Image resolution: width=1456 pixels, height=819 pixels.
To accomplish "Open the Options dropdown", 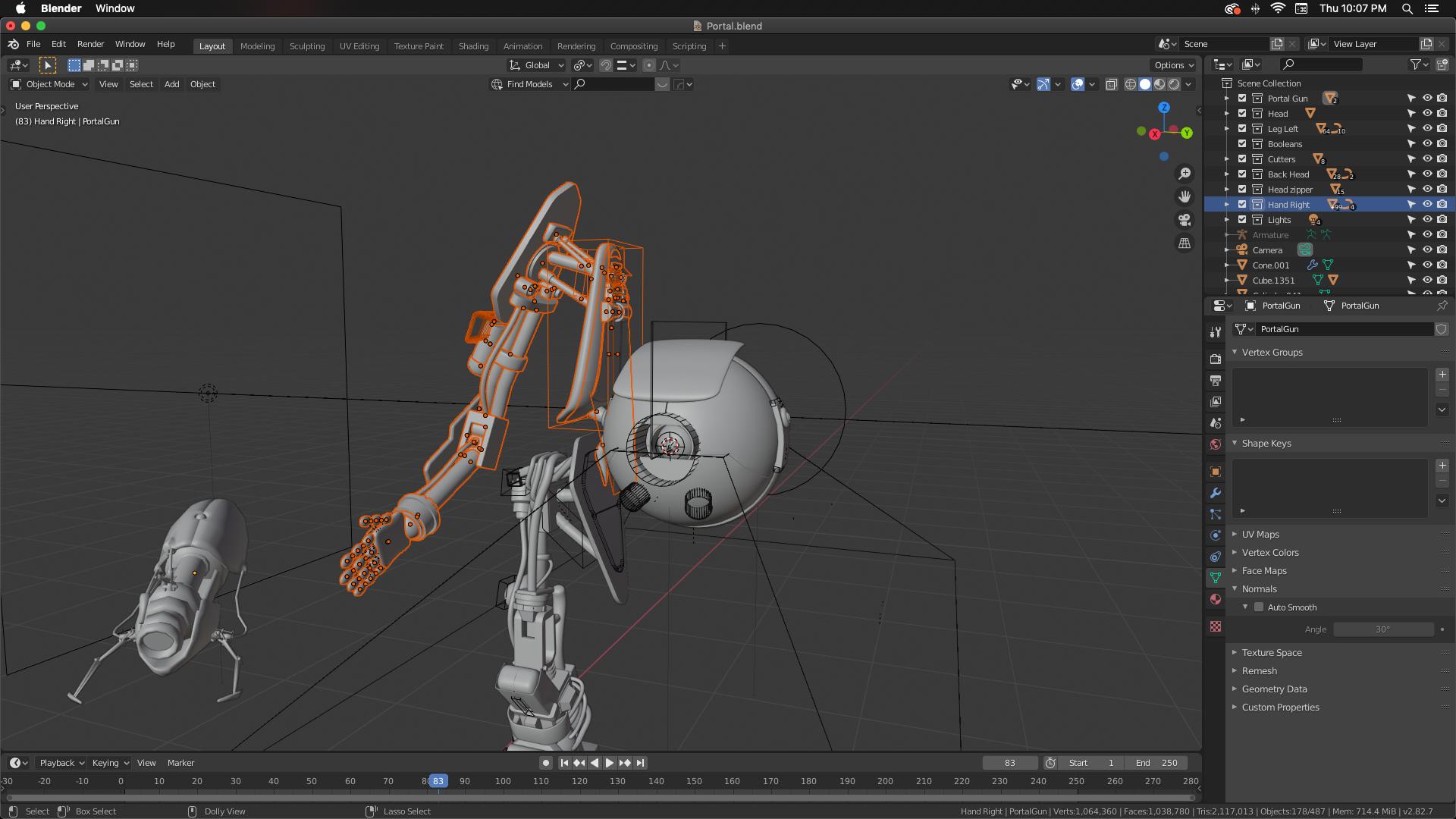I will click(x=1174, y=65).
